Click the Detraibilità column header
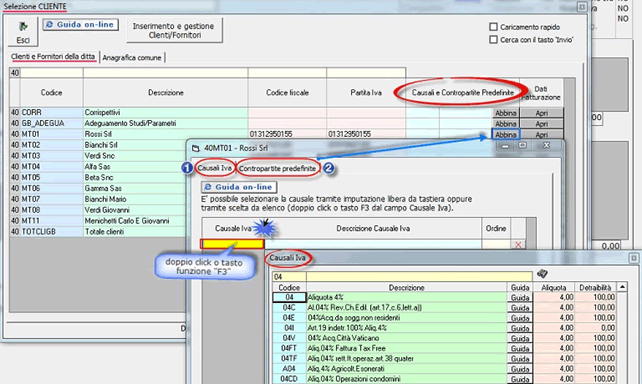This screenshot has height=384, width=642. tap(595, 288)
